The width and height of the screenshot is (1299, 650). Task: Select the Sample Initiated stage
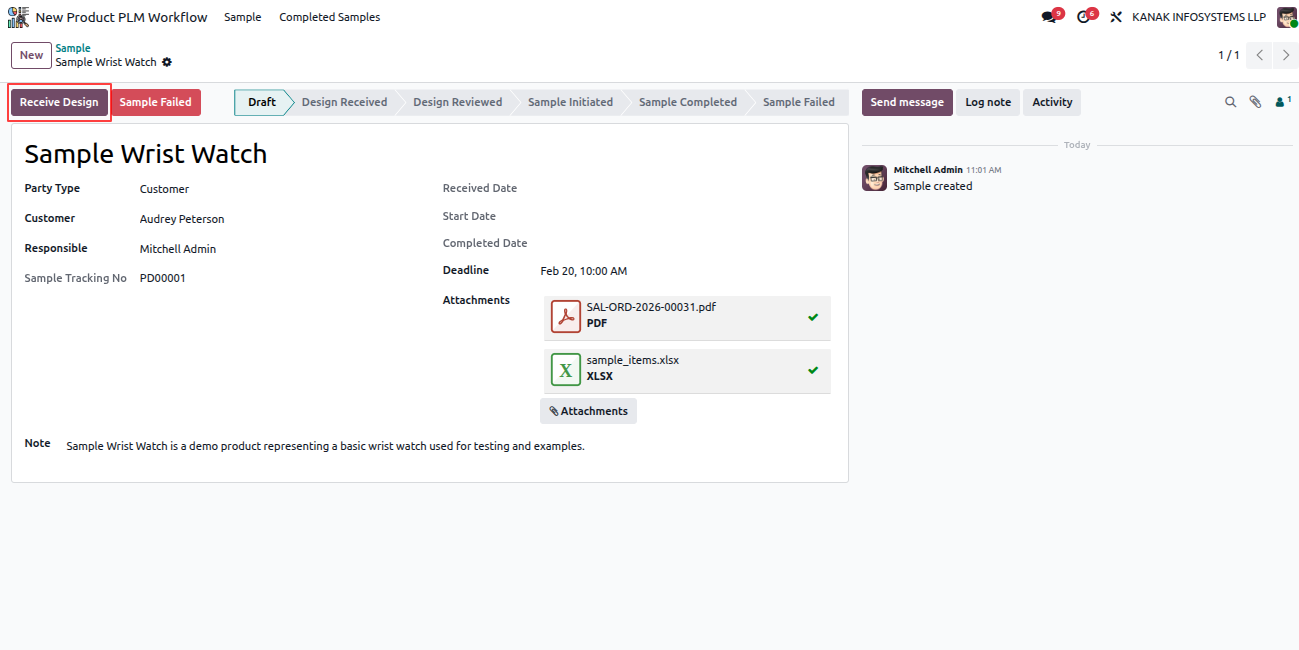(570, 102)
